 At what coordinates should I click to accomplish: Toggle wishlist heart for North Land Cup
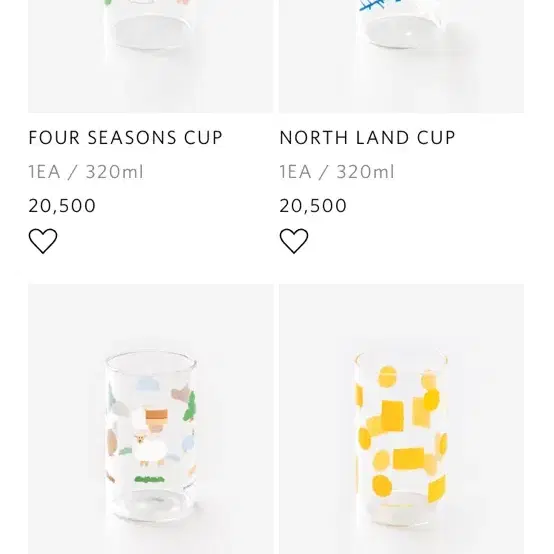(x=294, y=241)
